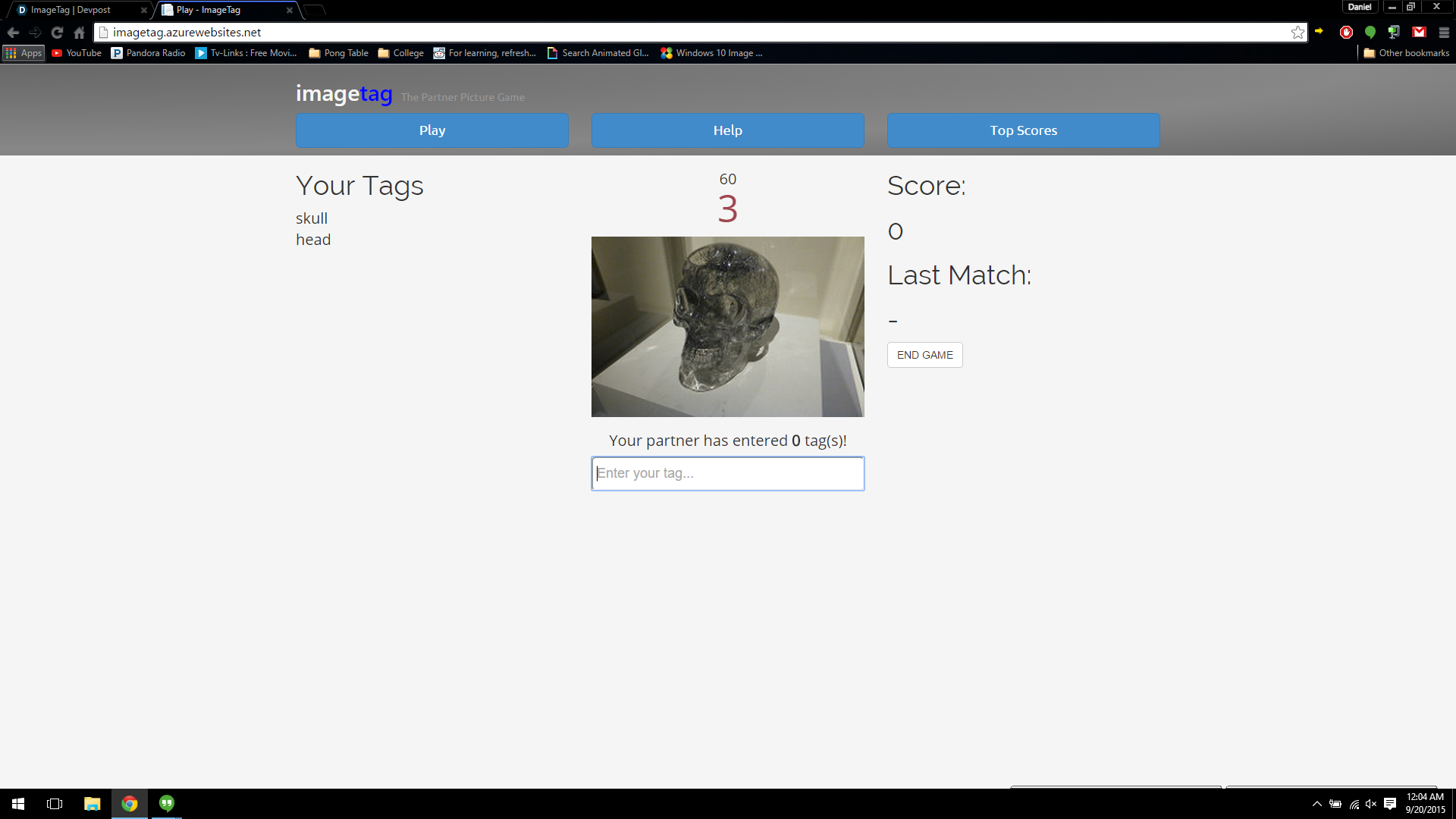
Task: Switch to ImageTag Devpost tab
Action: tap(71, 10)
